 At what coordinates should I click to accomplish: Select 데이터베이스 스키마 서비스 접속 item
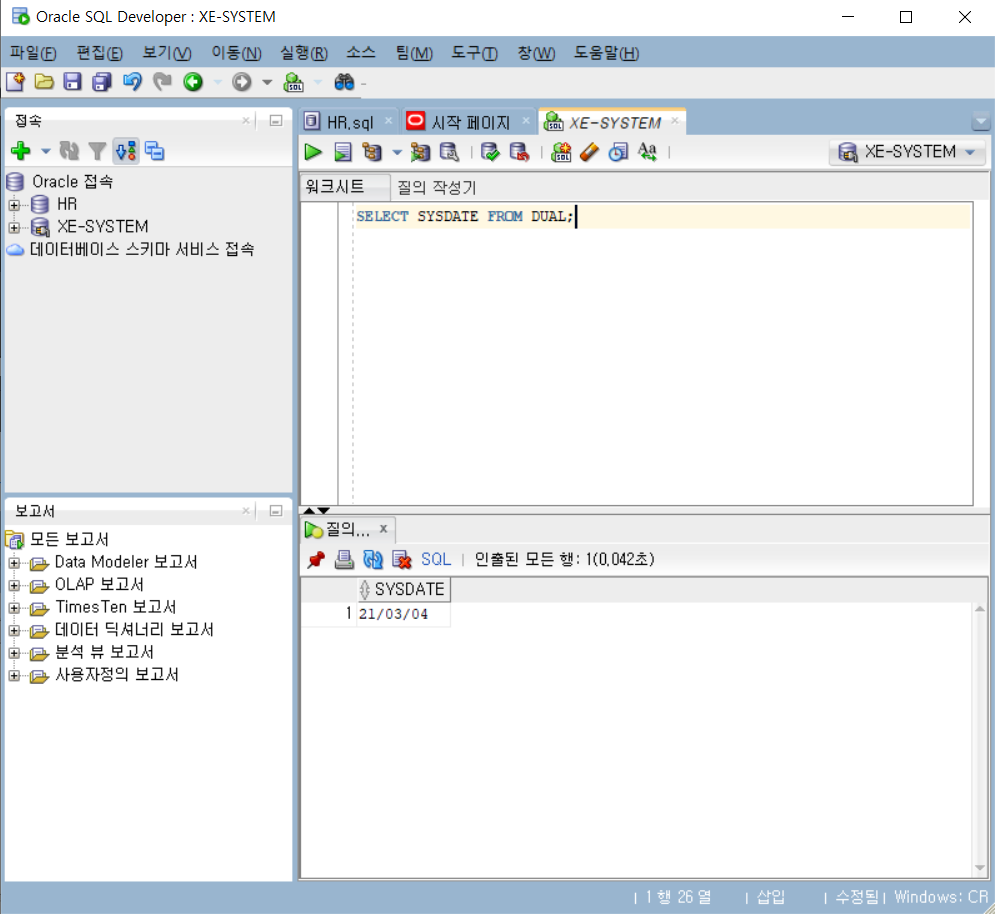coord(142,249)
